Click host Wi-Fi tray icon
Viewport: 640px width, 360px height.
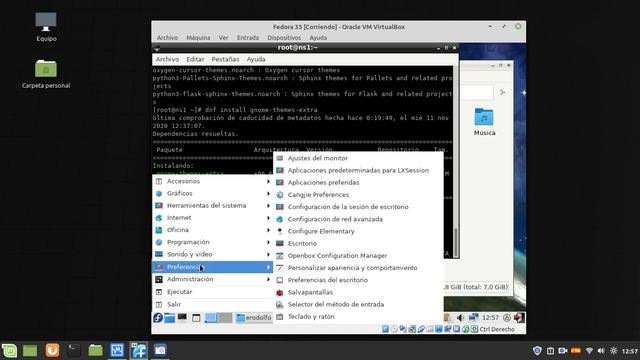tap(589, 351)
